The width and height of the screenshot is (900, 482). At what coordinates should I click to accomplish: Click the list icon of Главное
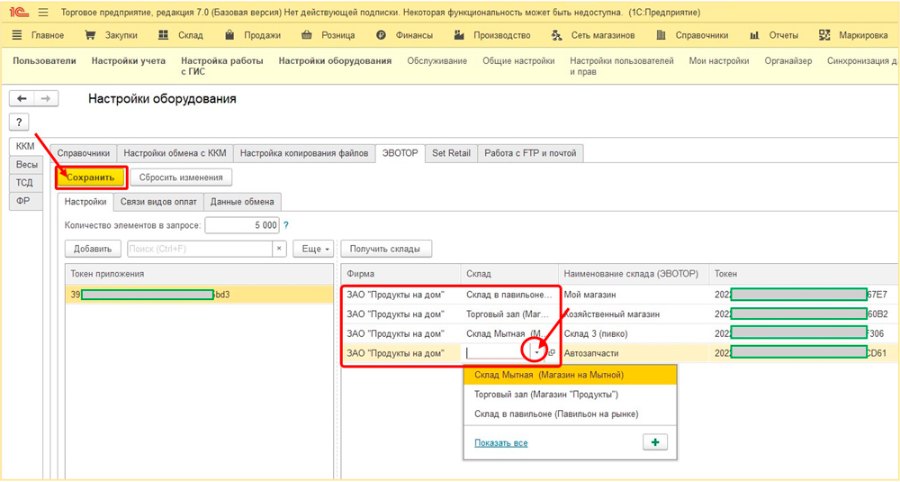tap(17, 36)
